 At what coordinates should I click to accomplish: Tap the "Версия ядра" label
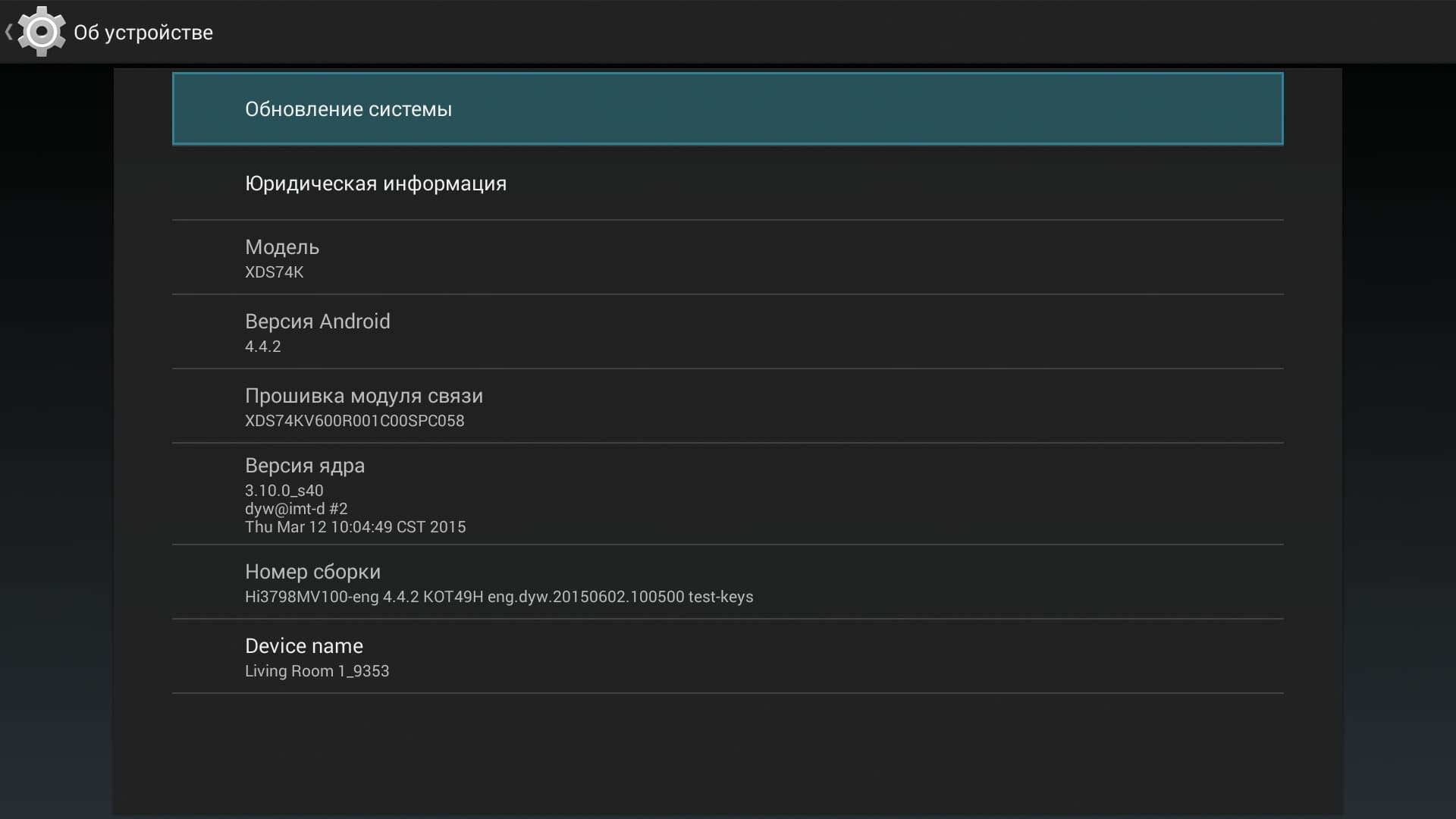[304, 466]
